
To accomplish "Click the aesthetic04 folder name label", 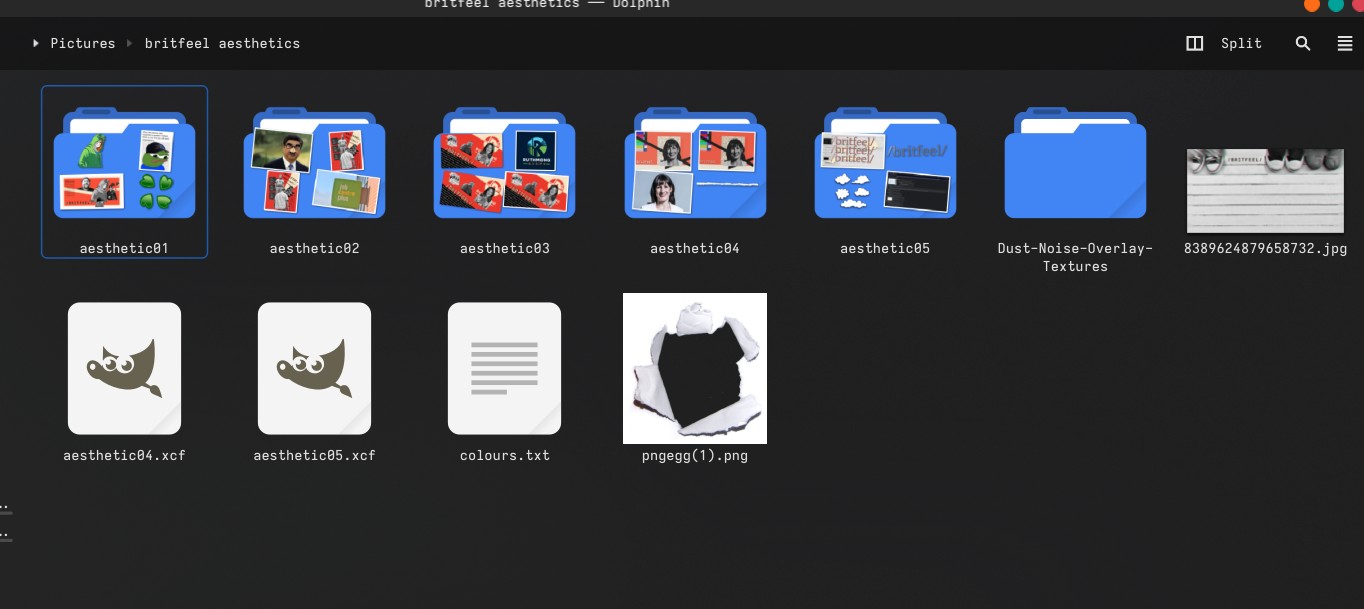I will click(695, 248).
